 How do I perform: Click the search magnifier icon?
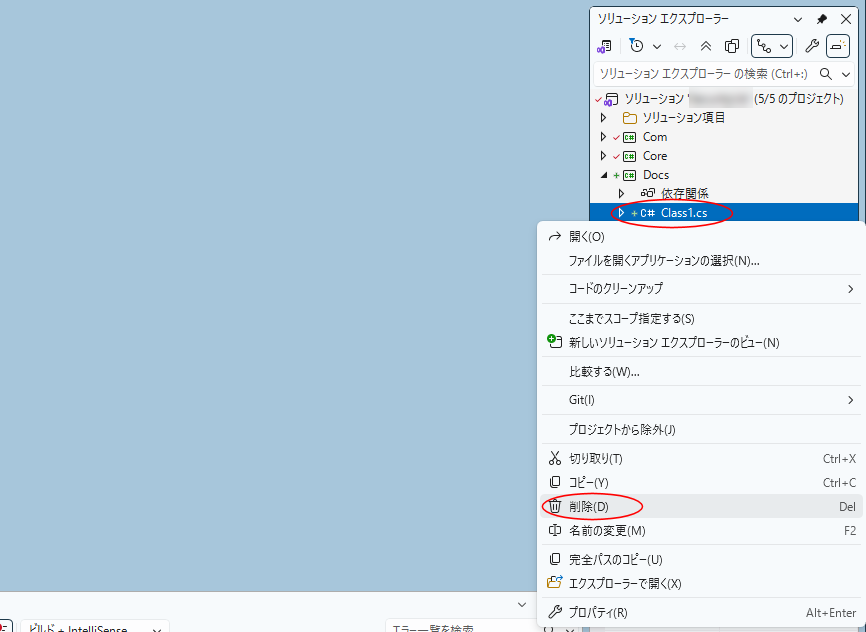coord(826,74)
